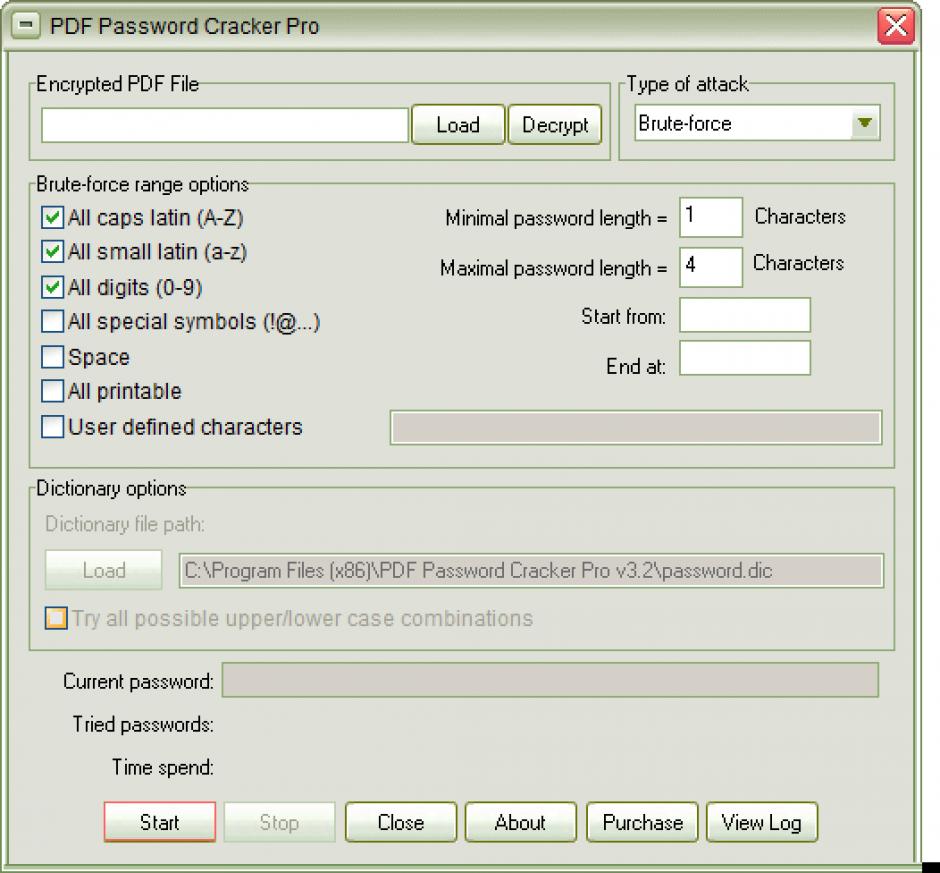Focus the Encrypted PDF File path field

coord(225,125)
